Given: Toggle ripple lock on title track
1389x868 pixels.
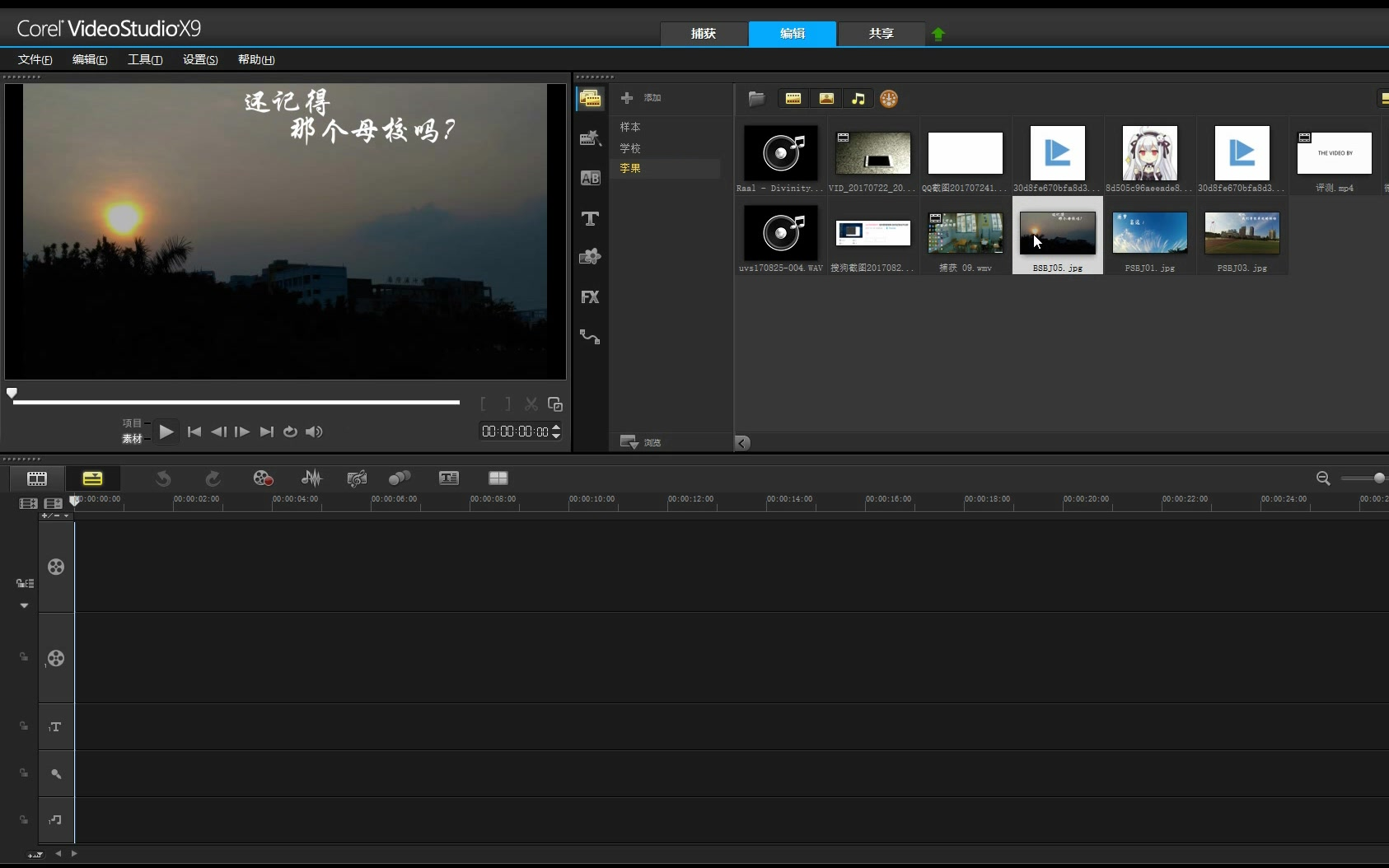Looking at the screenshot, I should [x=24, y=726].
